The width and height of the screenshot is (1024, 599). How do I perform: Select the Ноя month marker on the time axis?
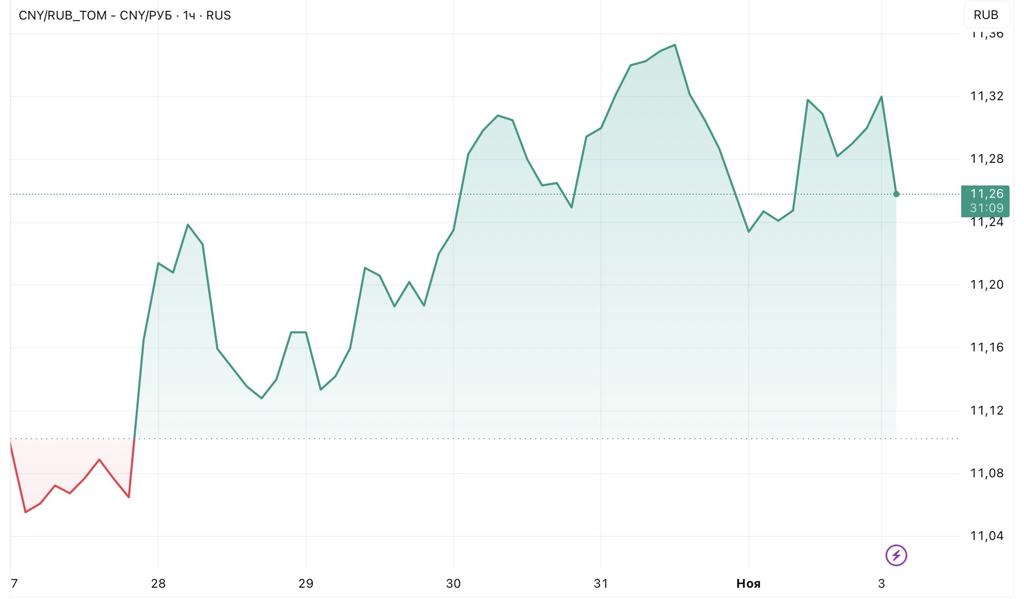pos(748,583)
